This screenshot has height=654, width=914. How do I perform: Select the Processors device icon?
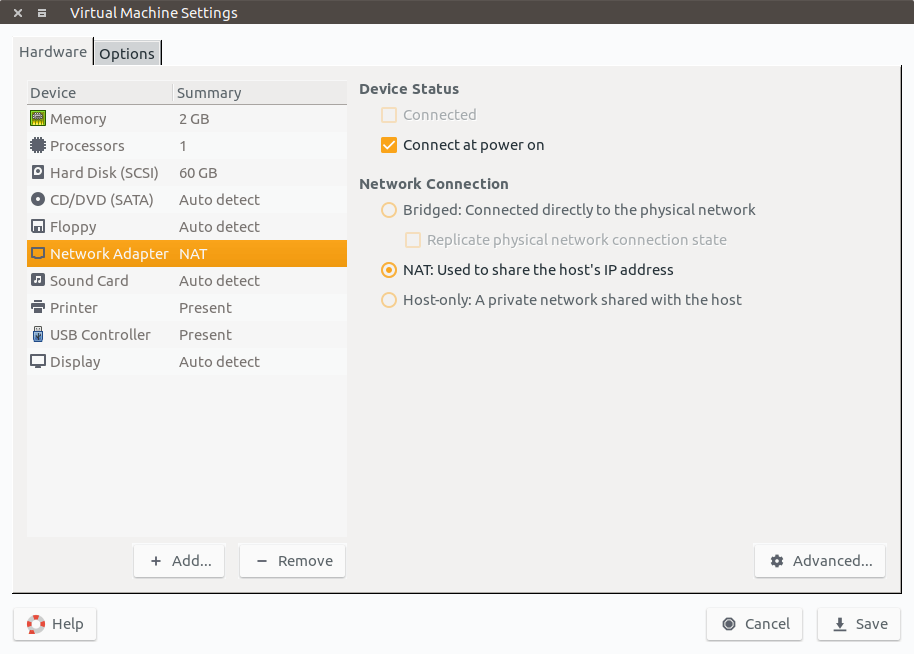click(38, 145)
